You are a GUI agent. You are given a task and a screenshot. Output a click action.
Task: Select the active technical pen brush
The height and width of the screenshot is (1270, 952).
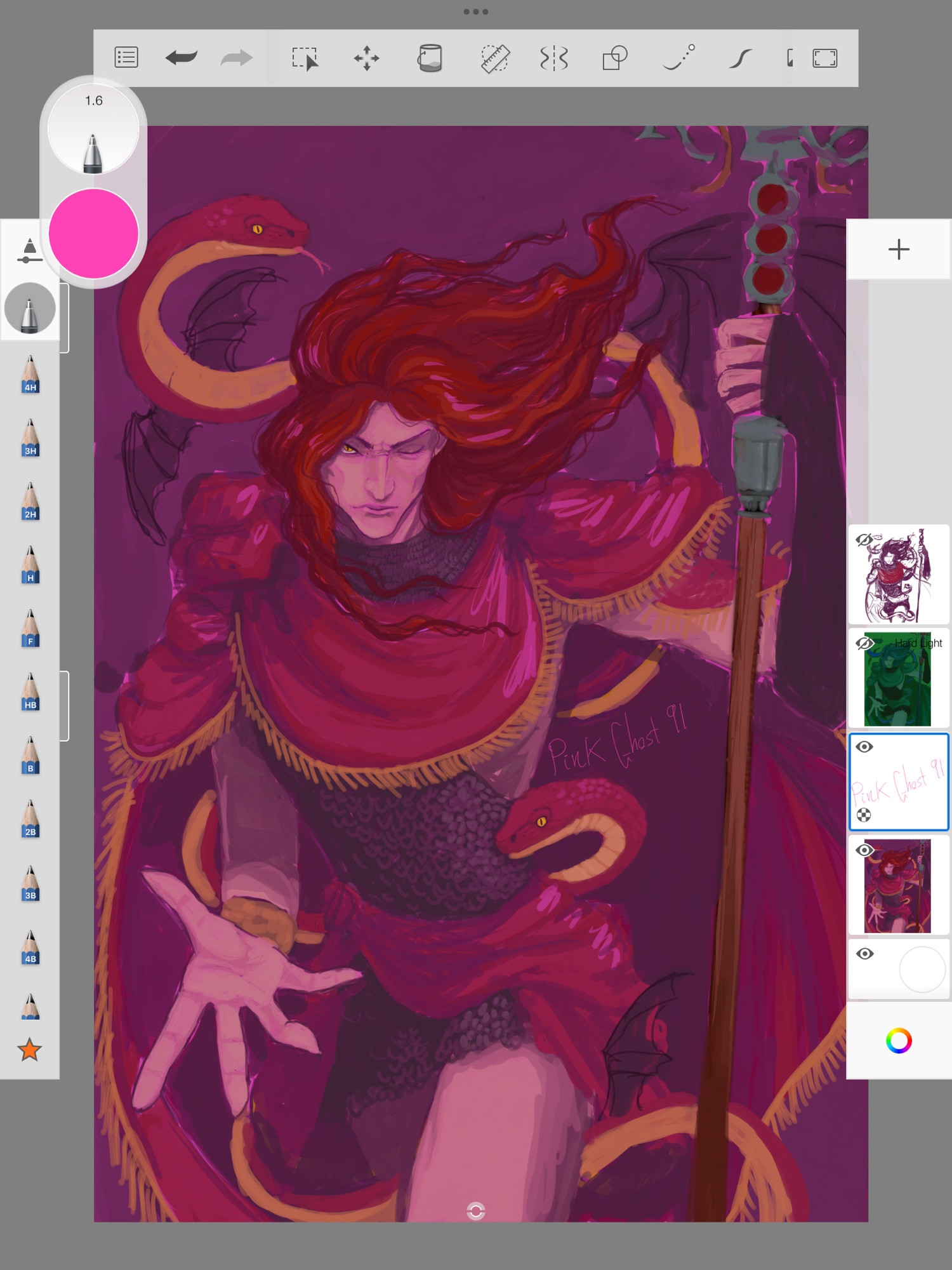[30, 308]
